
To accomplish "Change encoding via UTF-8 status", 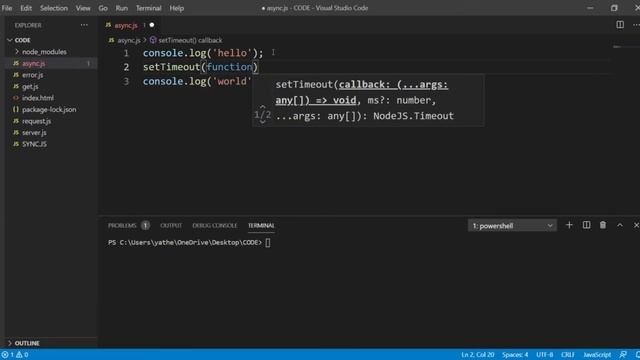I will pyautogui.click(x=544, y=355).
